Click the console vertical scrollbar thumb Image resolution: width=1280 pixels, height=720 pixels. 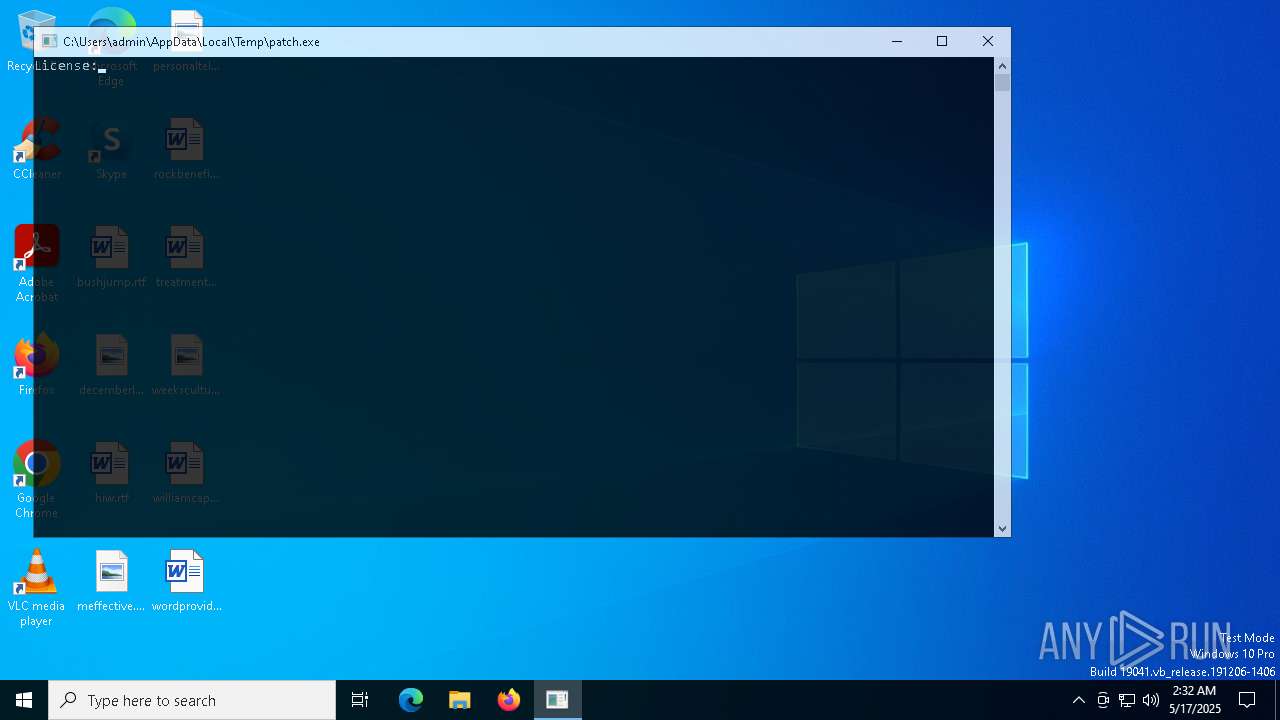pyautogui.click(x=1003, y=83)
